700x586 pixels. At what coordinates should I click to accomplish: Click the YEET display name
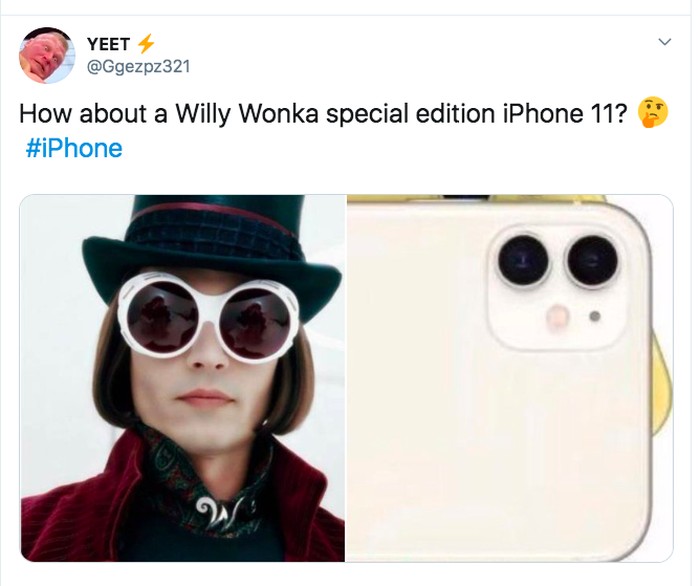click(108, 43)
